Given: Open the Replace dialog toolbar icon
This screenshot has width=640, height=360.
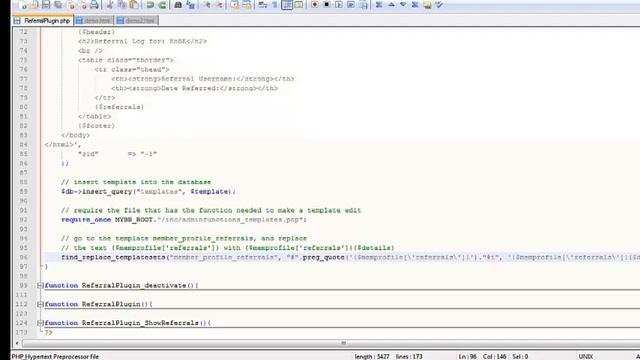Looking at the screenshot, I should click(190, 5).
